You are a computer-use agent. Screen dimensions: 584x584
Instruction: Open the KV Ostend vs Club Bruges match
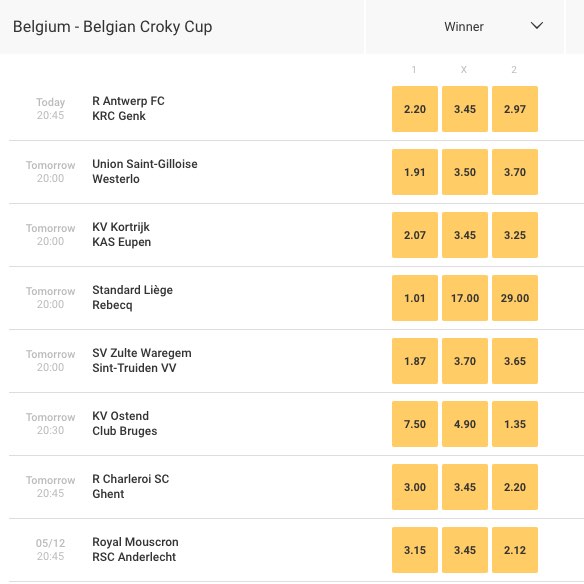(x=124, y=423)
